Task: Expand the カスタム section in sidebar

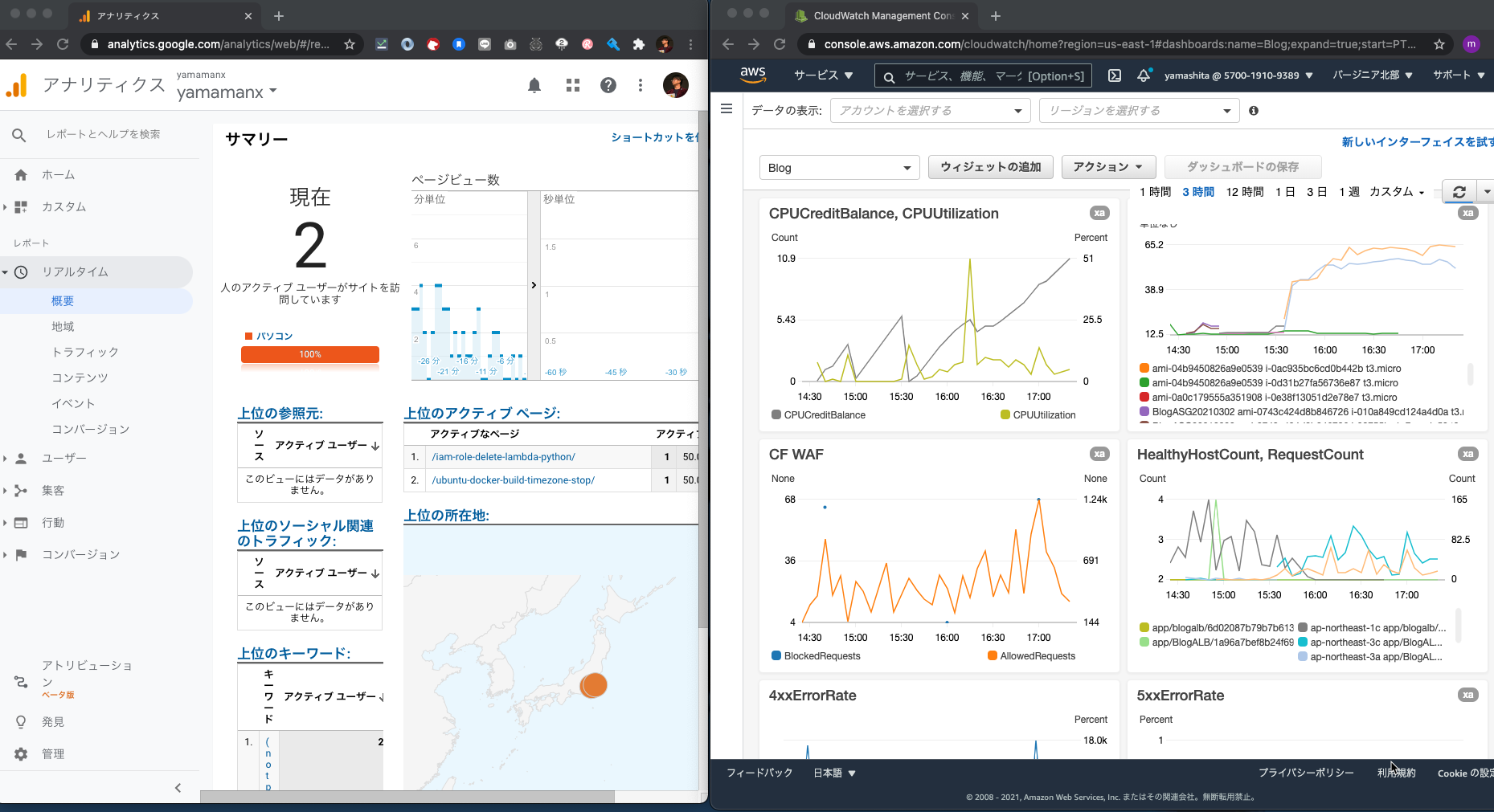Action: click(5, 207)
